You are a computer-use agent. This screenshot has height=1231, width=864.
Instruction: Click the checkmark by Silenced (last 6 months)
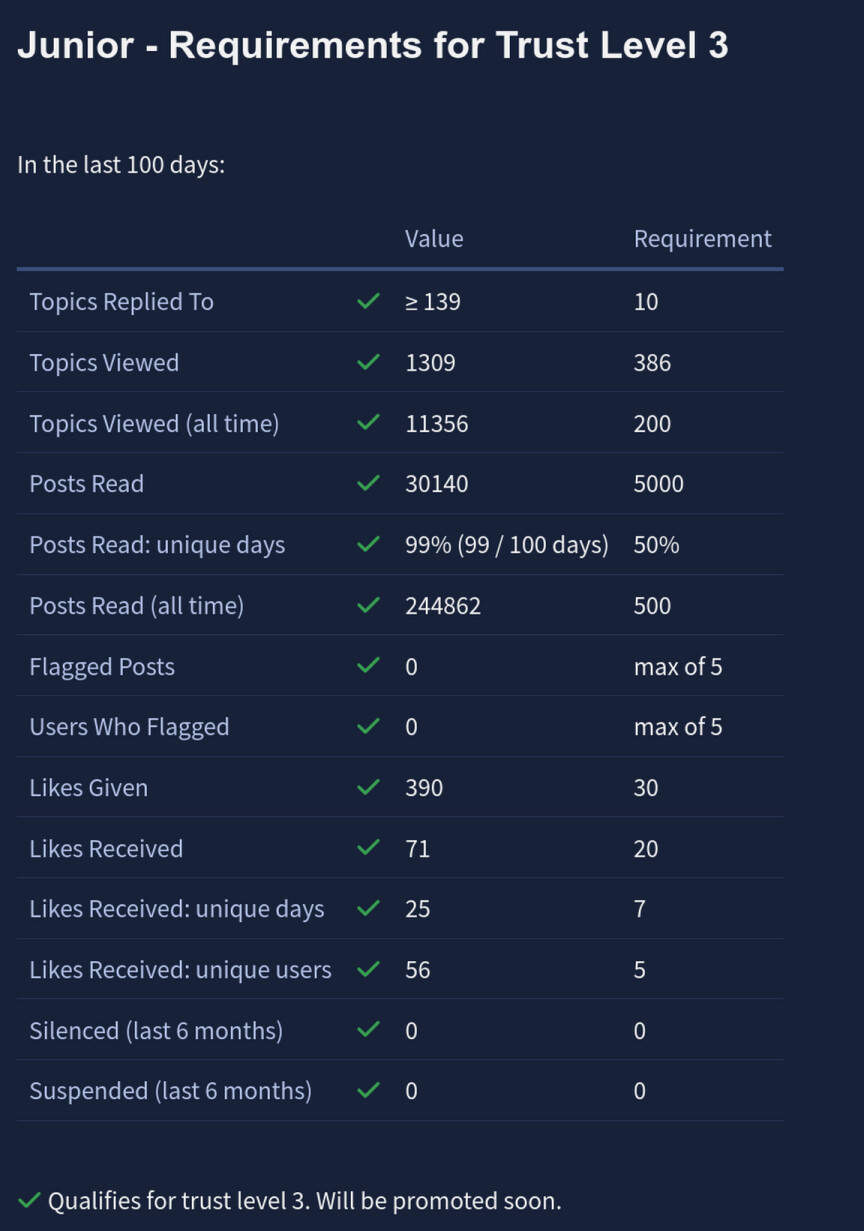(x=369, y=1030)
